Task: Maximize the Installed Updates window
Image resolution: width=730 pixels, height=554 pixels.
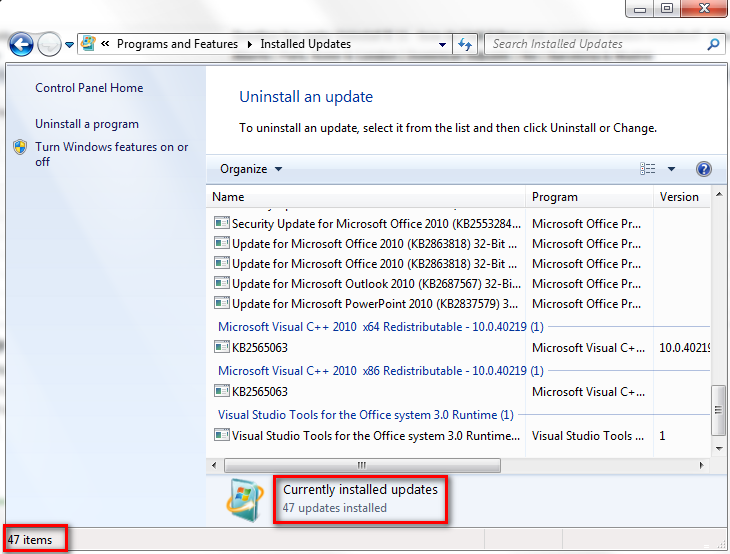Action: click(667, 8)
